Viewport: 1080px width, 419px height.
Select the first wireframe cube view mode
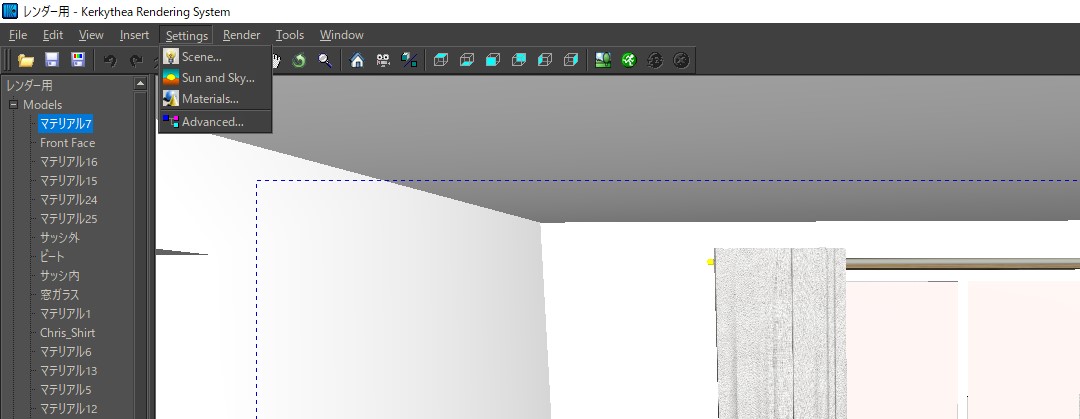pyautogui.click(x=441, y=61)
